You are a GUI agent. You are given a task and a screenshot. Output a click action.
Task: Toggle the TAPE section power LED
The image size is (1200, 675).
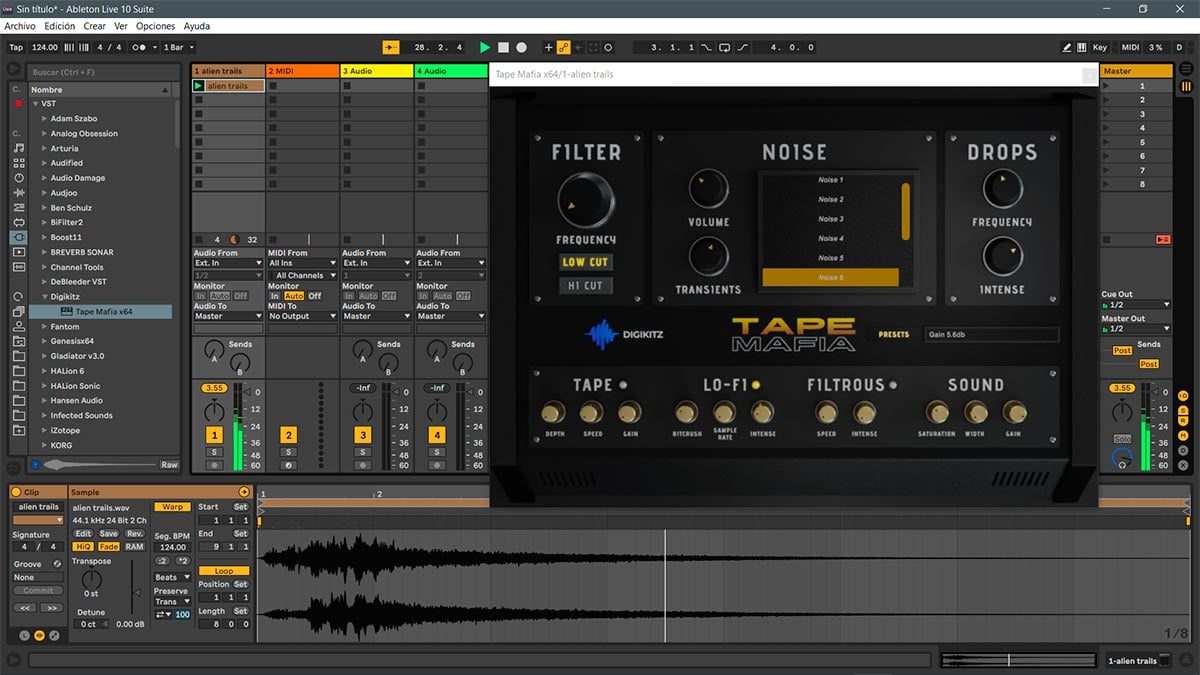click(623, 384)
